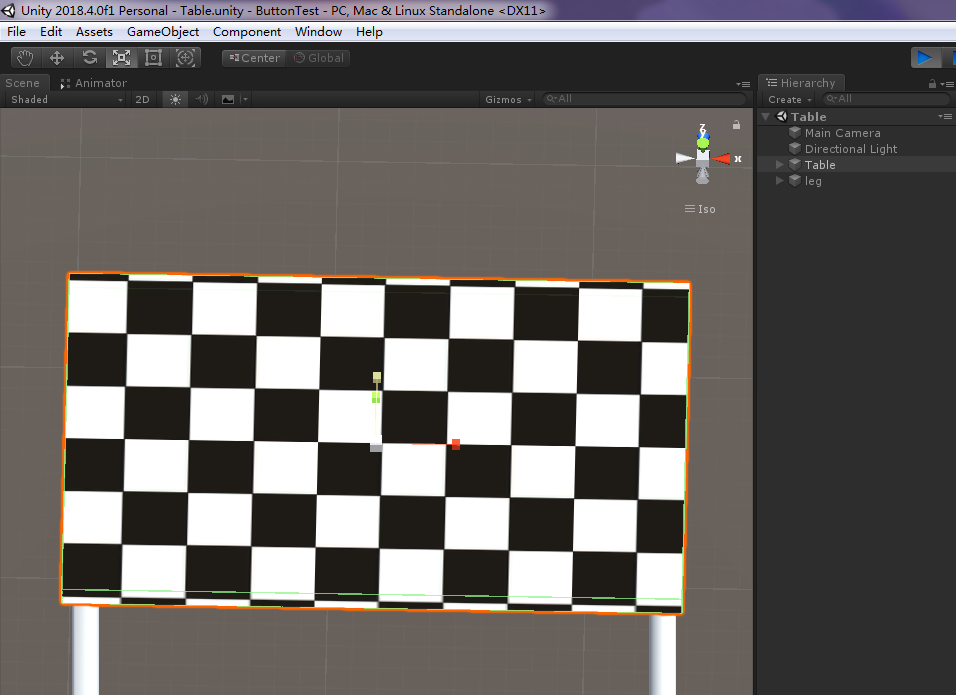Click the Global handle rotation button

point(319,58)
